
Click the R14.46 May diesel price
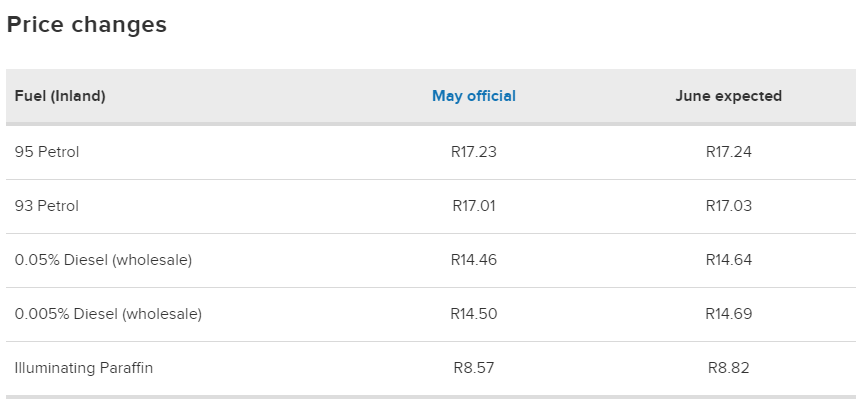coord(474,260)
